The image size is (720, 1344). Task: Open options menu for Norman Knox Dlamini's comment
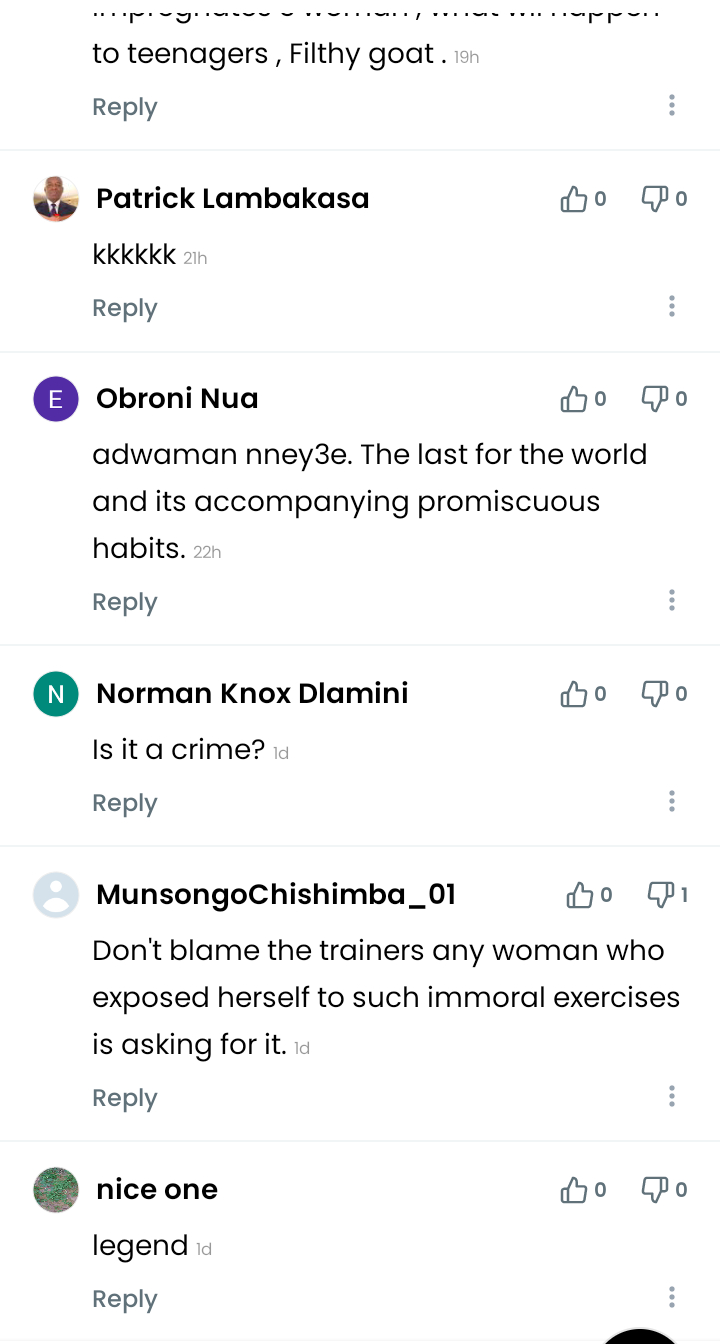coord(672,801)
